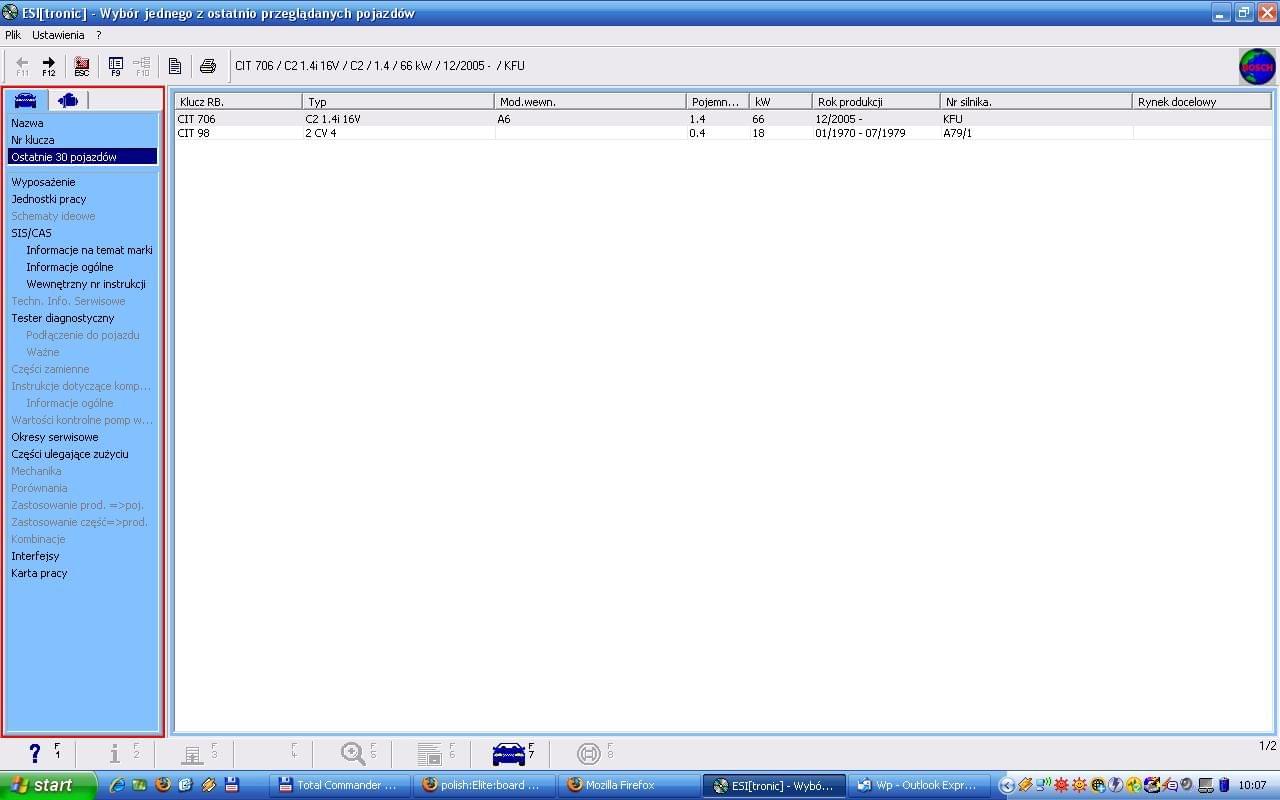
Task: Click the Bosch globe logo icon
Action: click(1257, 66)
